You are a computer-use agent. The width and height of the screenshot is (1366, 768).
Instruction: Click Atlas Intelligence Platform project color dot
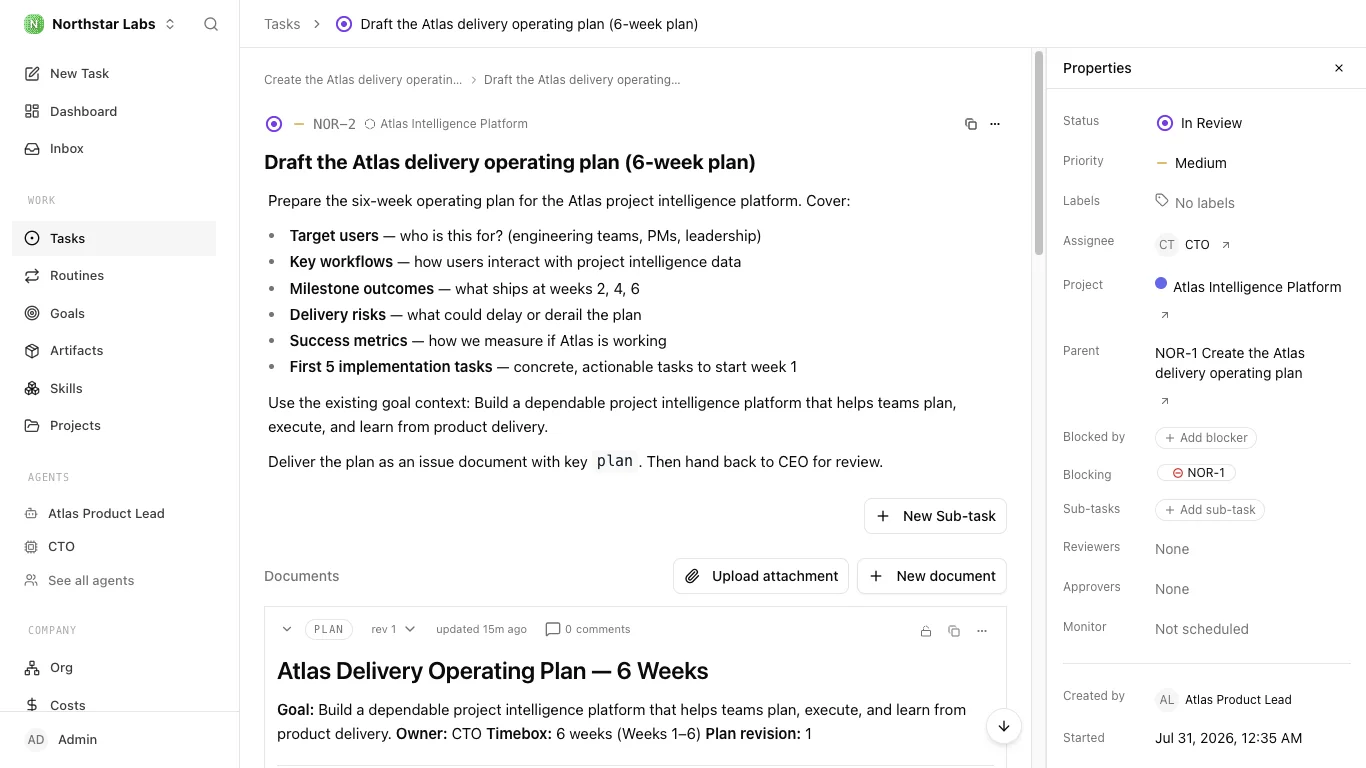click(x=1161, y=284)
